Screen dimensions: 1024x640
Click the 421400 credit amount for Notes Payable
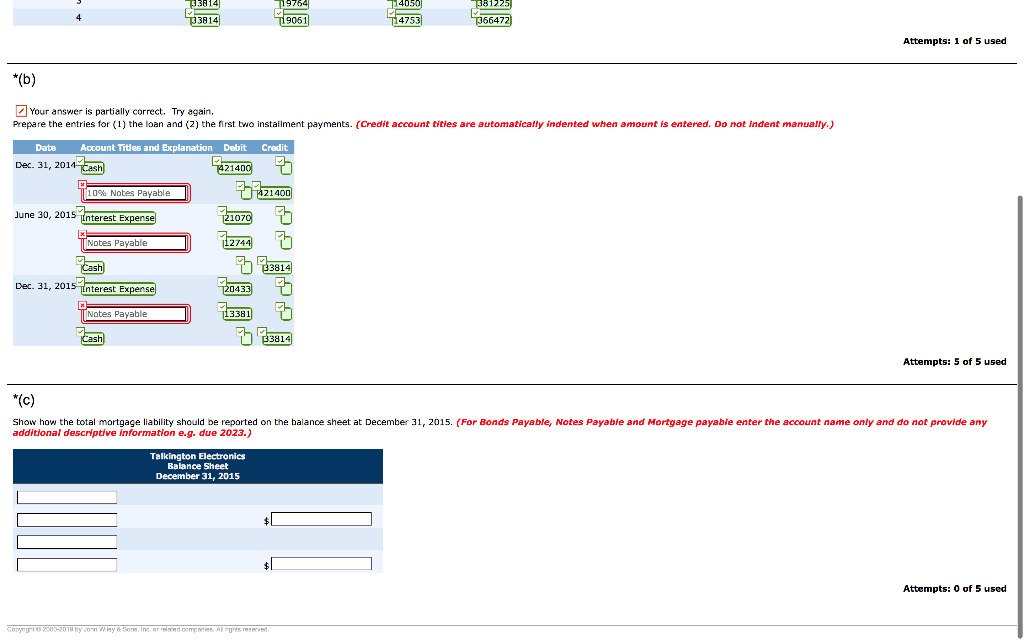[x=274, y=193]
